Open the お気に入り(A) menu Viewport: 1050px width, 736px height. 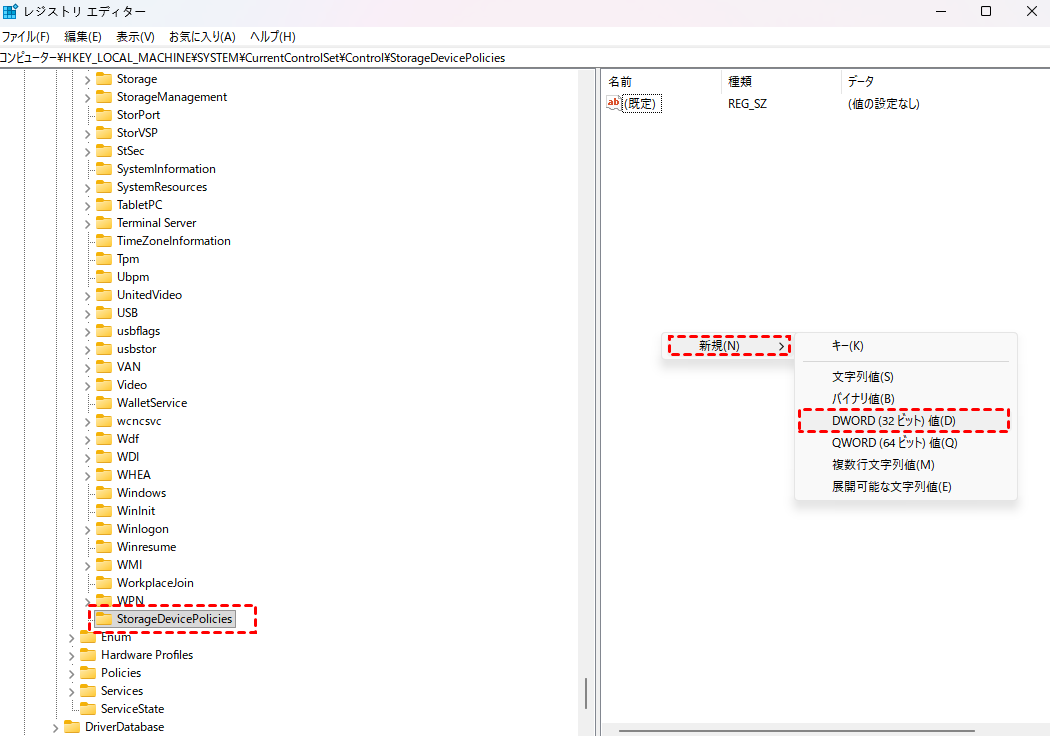click(x=202, y=37)
